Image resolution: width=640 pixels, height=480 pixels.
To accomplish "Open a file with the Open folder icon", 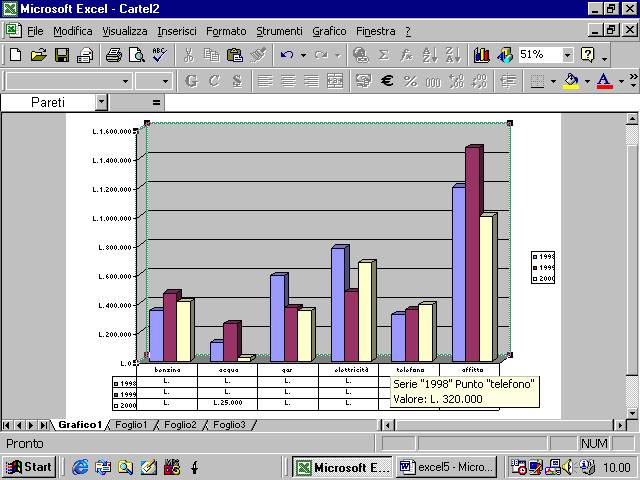I will pos(38,55).
